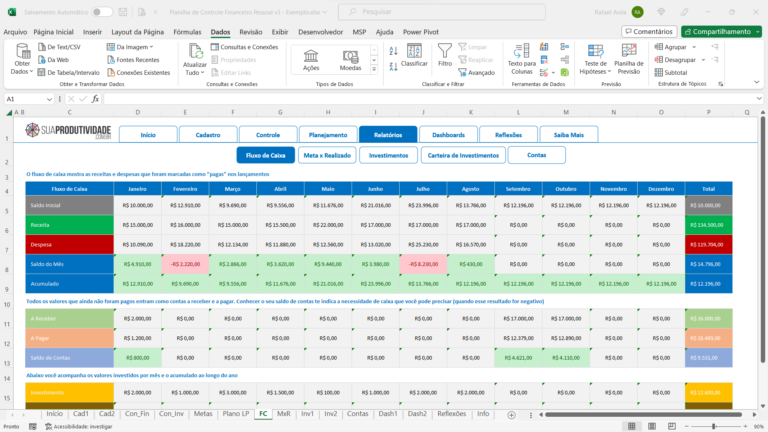The height and width of the screenshot is (432, 768).
Task: Open the Fórmulas ribbon tab
Action: pyautogui.click(x=187, y=32)
